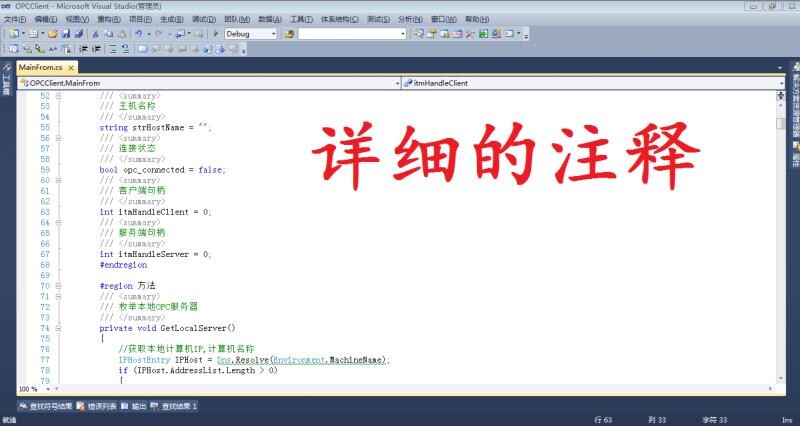Click the Navigate Backward icon

pos(180,34)
